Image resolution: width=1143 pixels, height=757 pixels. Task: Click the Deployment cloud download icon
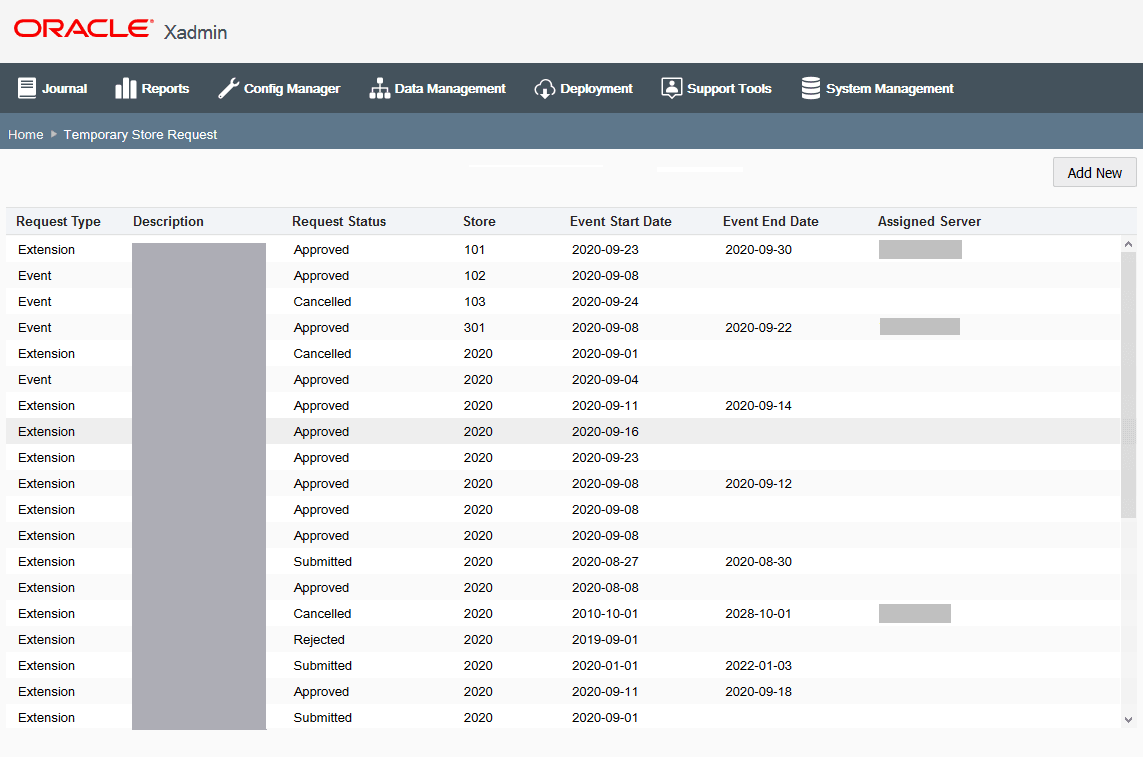[545, 89]
